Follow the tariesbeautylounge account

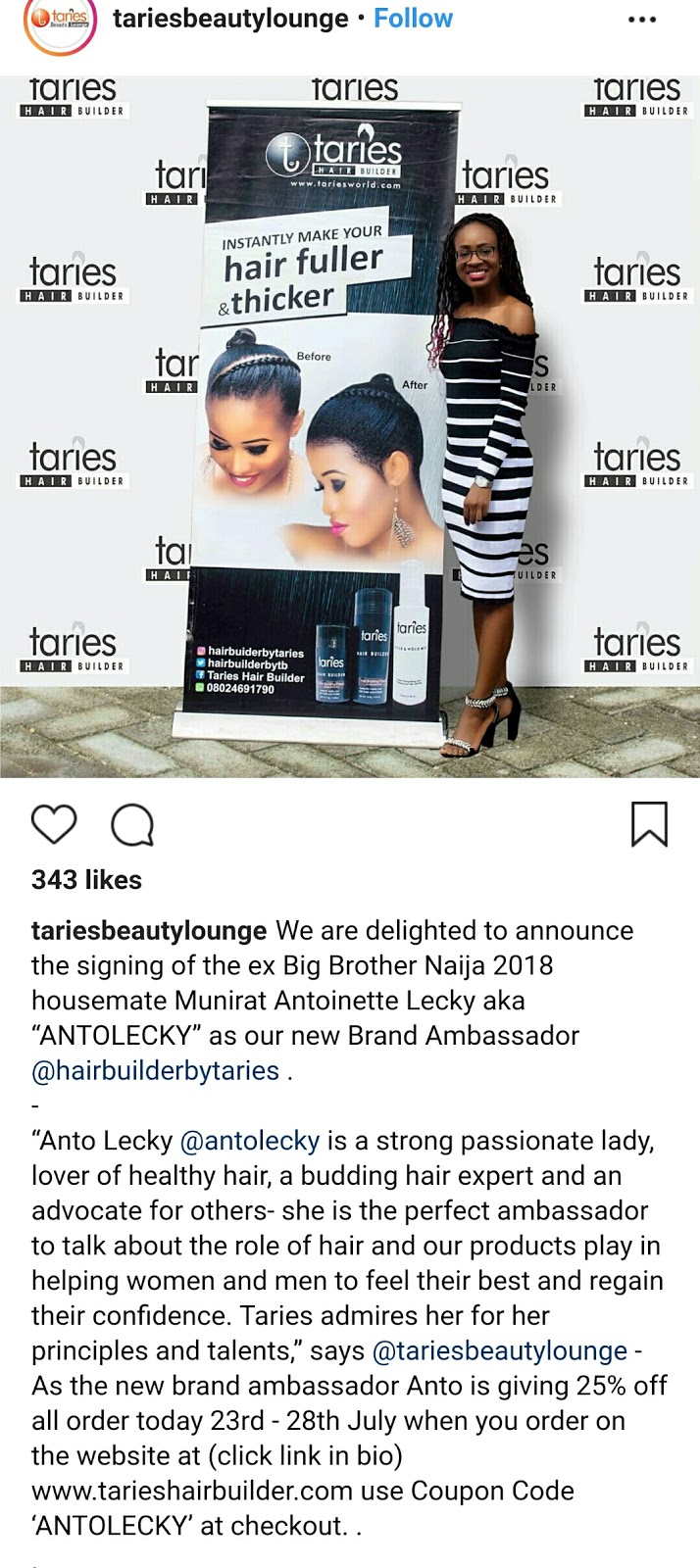click(x=414, y=19)
